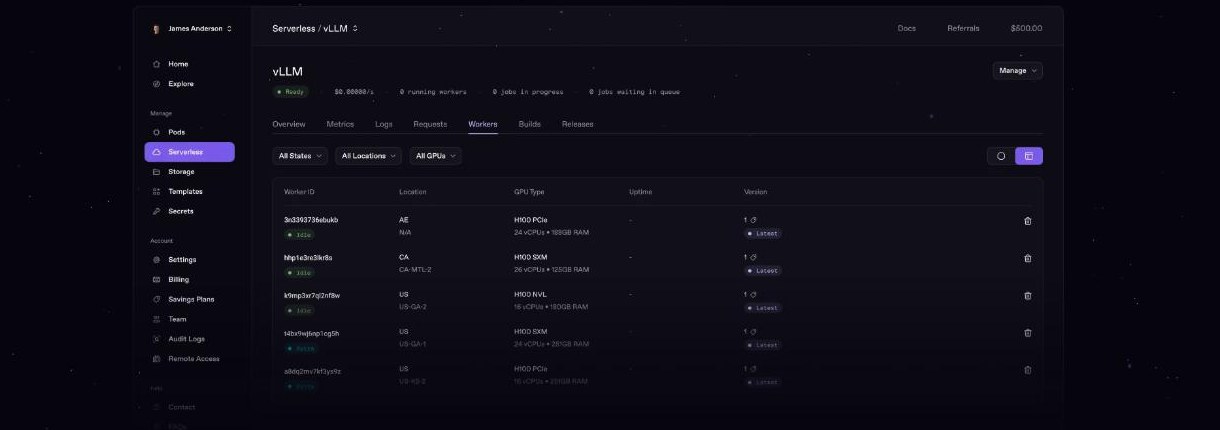Click Idle status of worker hhp1e3re3lkr8s
Screen dimensions: 1220x430
300,272
